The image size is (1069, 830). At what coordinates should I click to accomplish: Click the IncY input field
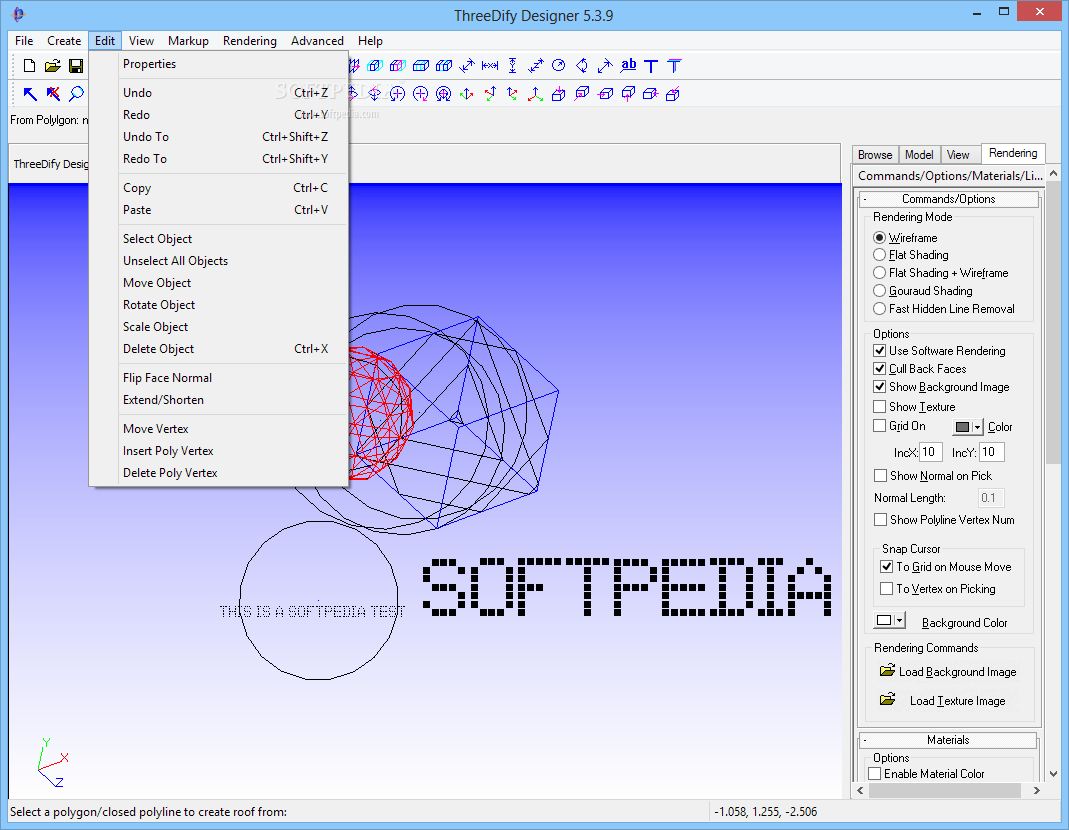click(991, 451)
